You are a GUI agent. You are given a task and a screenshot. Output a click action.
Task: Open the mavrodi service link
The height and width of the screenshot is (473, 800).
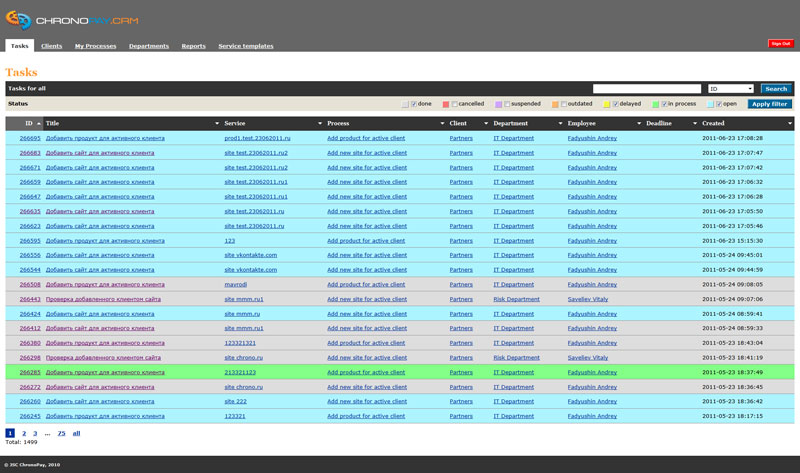click(x=236, y=285)
